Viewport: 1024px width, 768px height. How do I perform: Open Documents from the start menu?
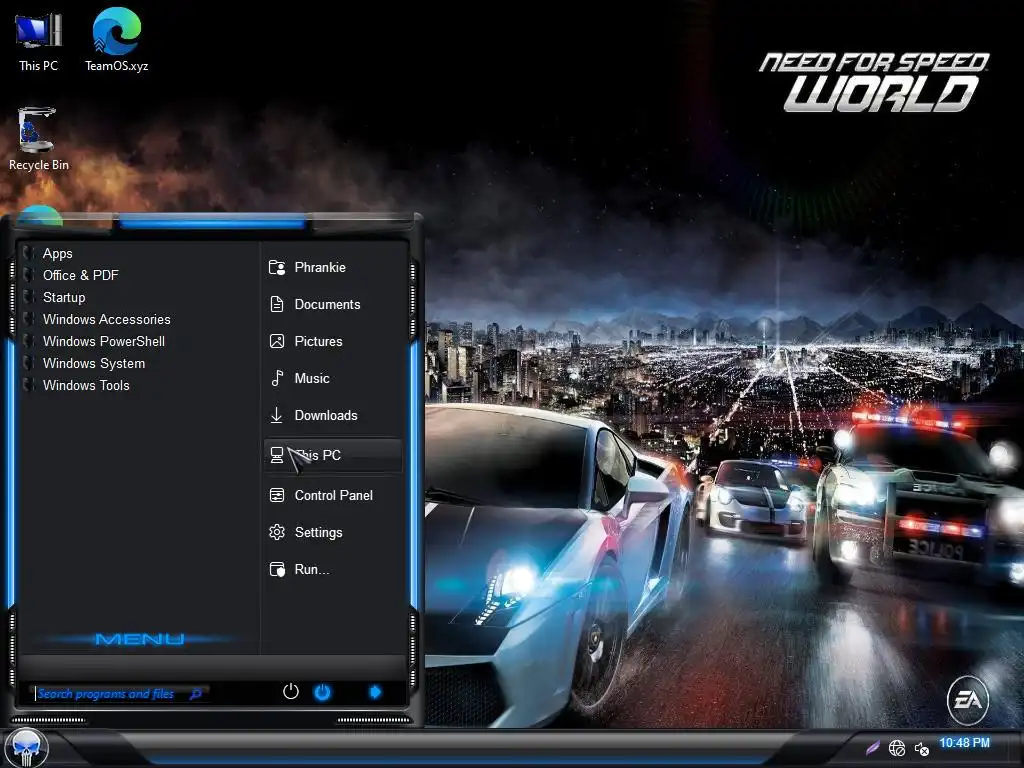[x=333, y=304]
